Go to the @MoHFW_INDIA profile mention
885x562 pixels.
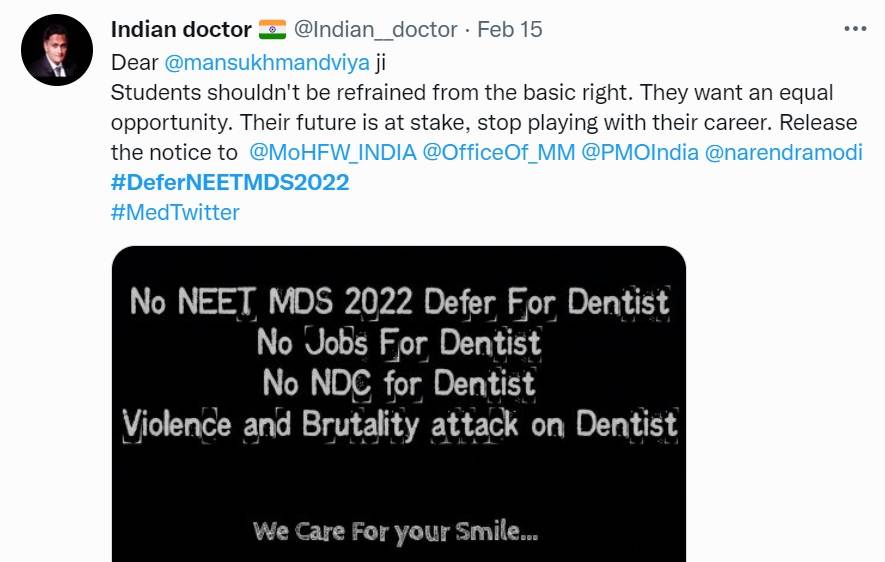332,153
